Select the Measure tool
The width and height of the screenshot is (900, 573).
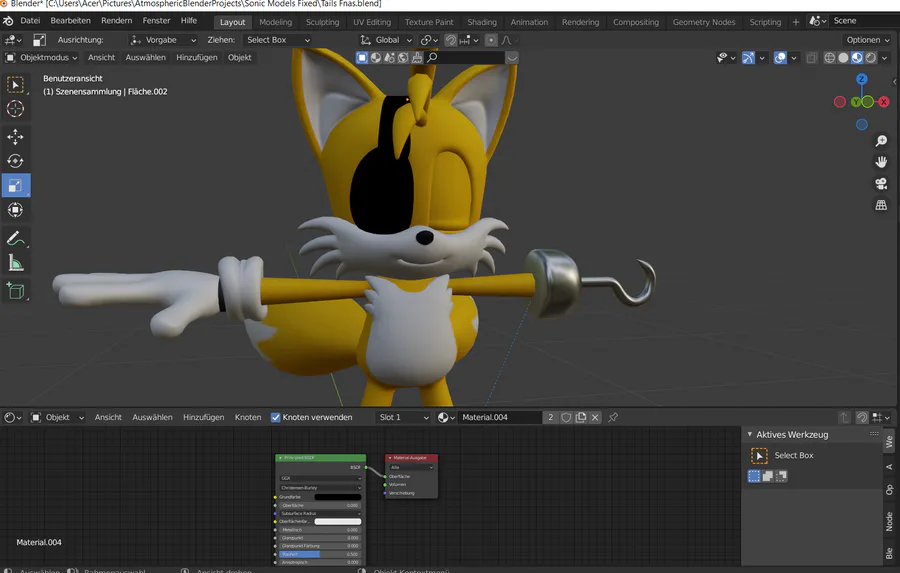pos(15,263)
